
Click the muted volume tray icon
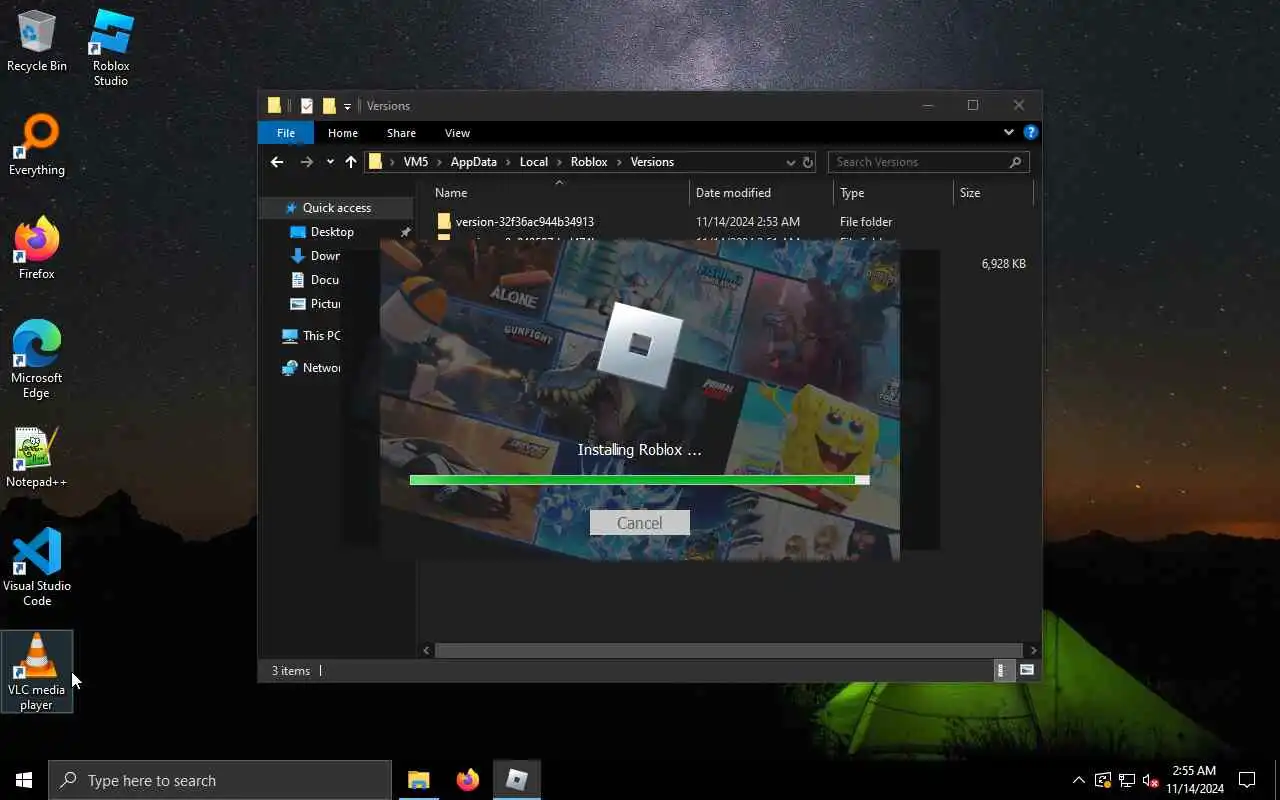(x=1150, y=780)
